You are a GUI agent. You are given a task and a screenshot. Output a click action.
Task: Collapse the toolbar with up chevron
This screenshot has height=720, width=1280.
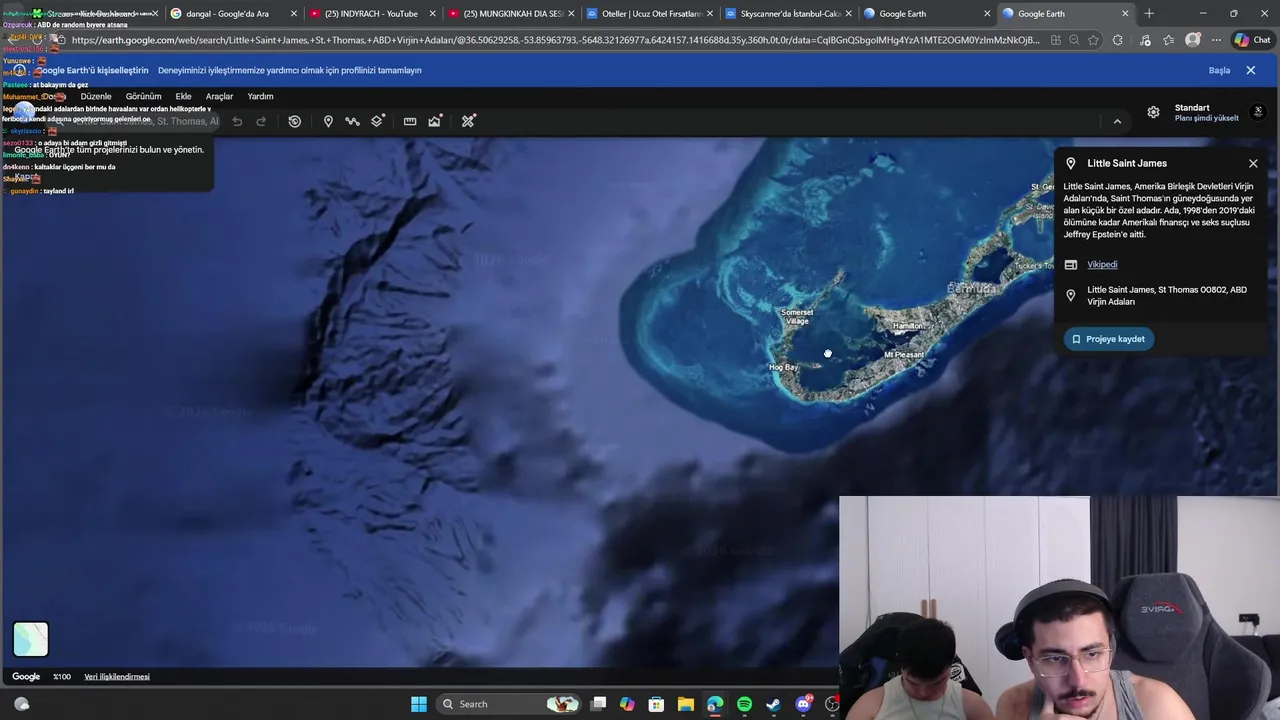(1117, 121)
